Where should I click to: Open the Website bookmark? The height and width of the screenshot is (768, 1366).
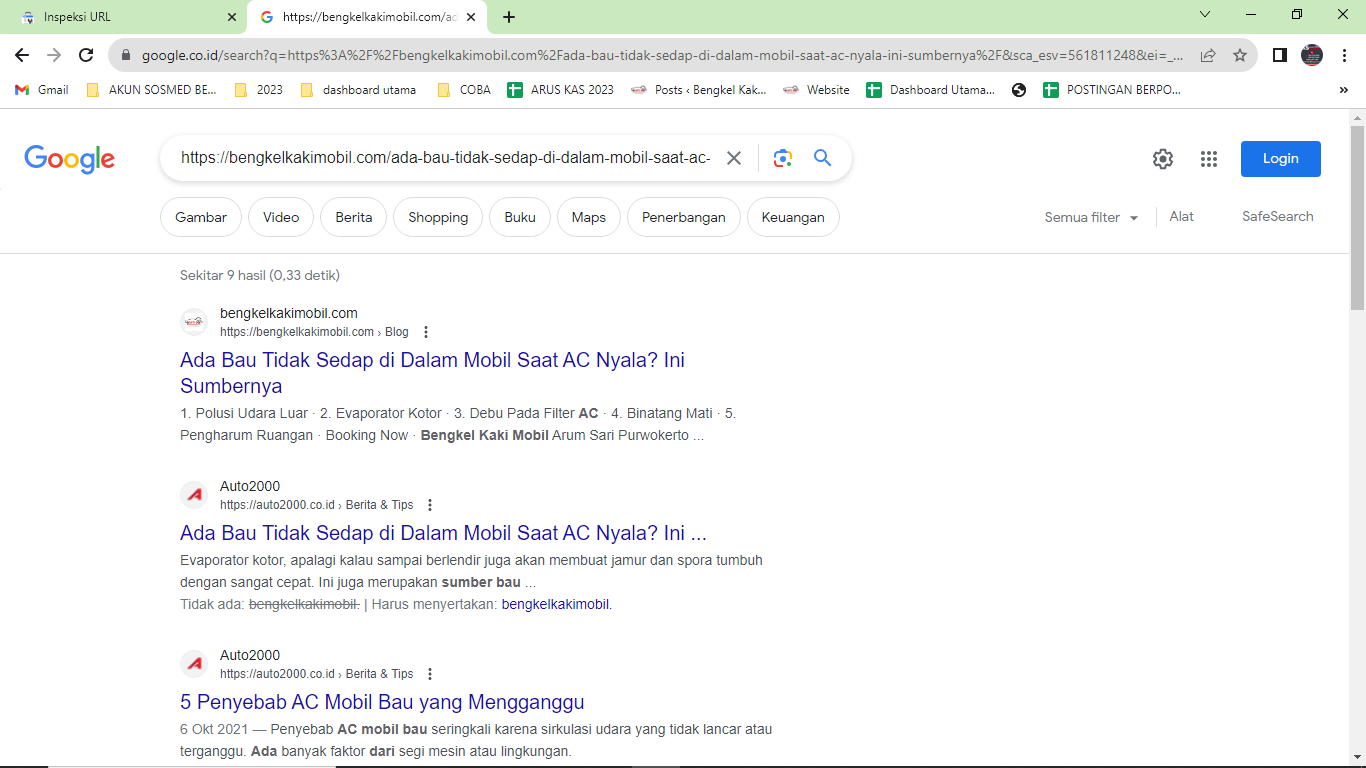coord(816,90)
